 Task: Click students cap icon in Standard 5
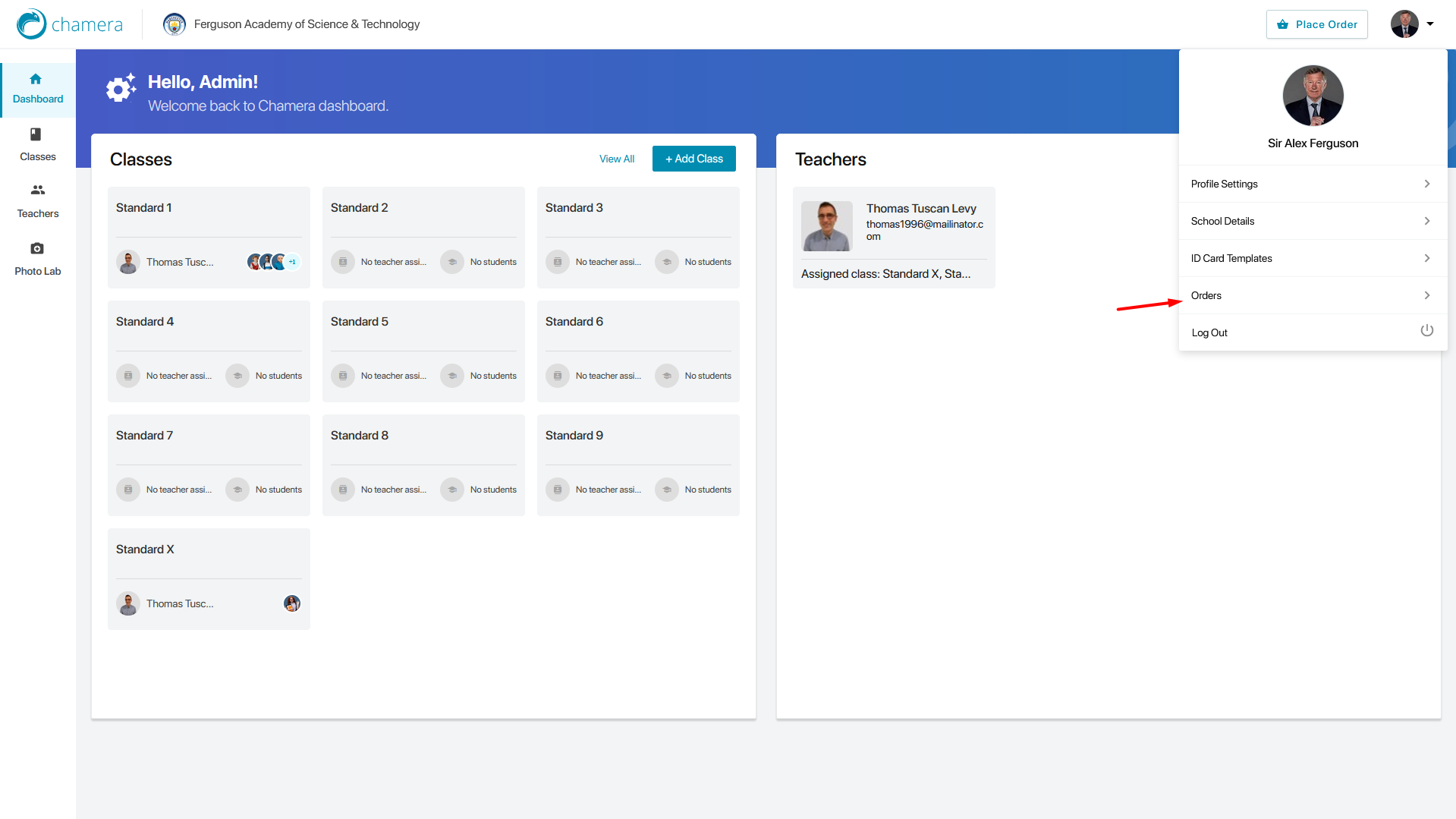452,376
